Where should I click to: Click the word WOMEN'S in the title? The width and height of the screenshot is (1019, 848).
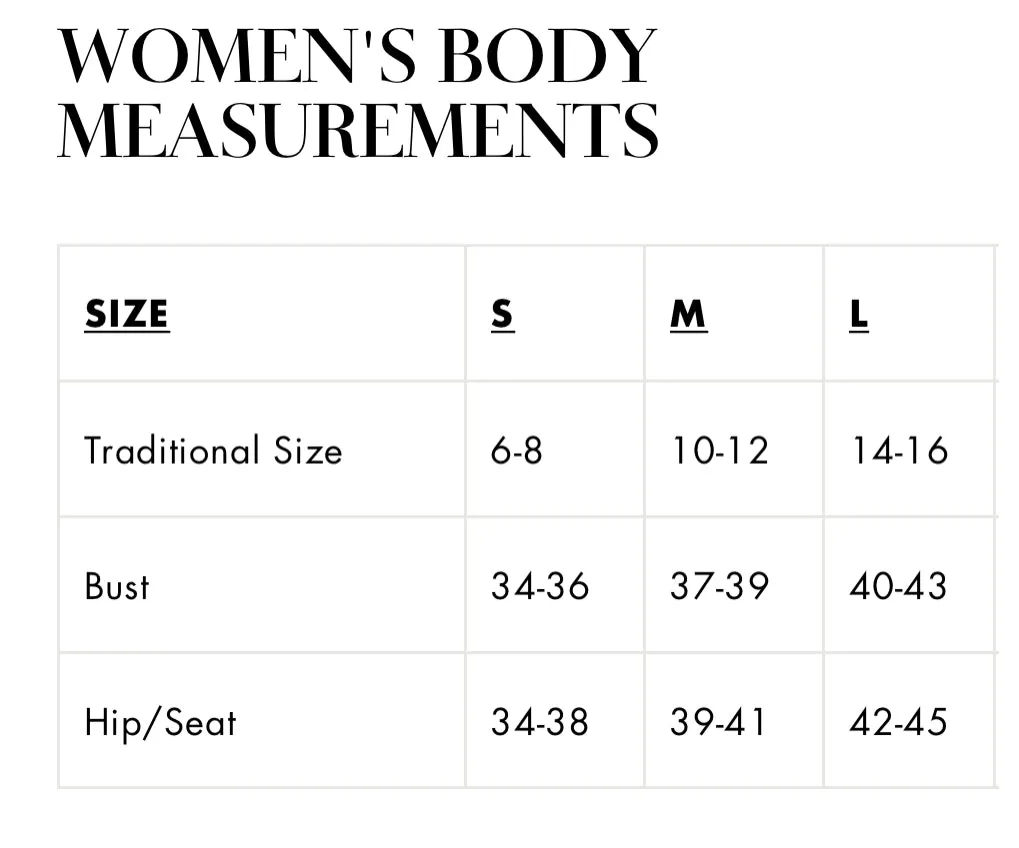click(237, 56)
